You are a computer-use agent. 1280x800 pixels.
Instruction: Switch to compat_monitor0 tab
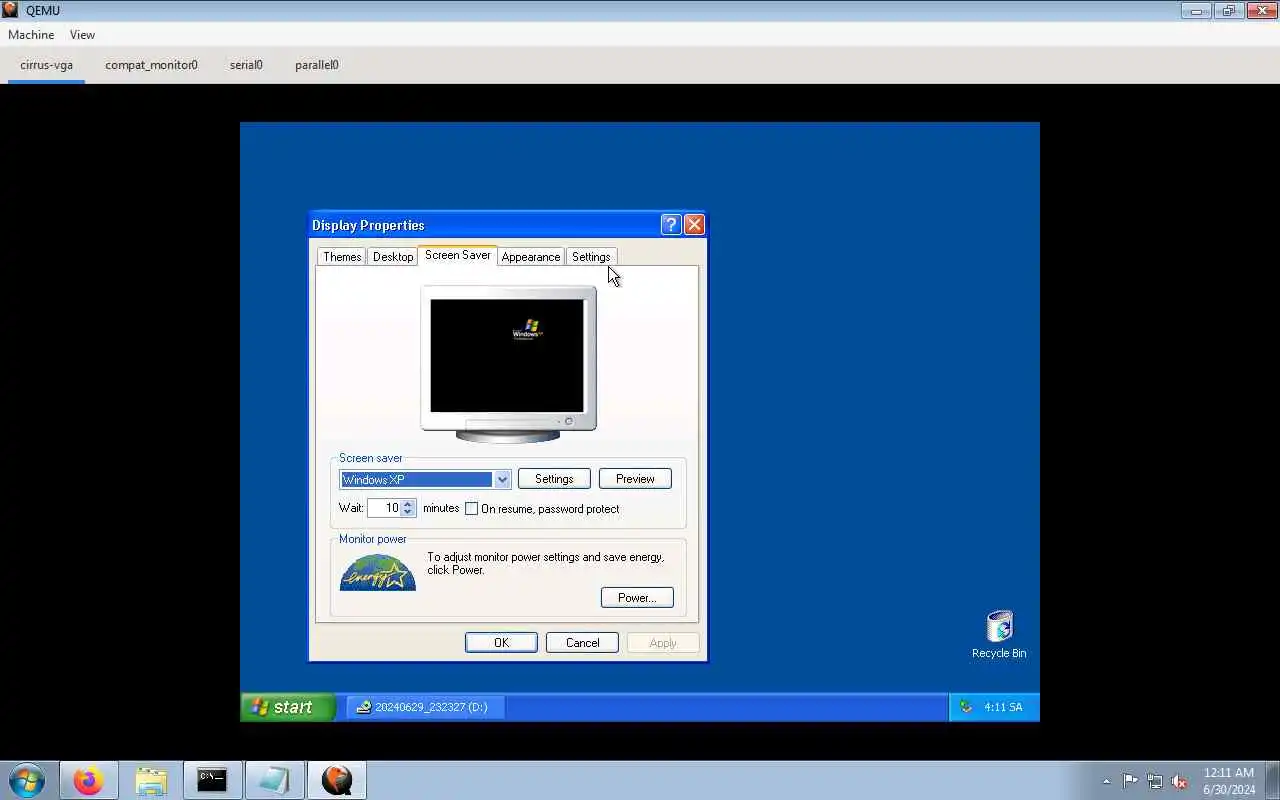[151, 65]
